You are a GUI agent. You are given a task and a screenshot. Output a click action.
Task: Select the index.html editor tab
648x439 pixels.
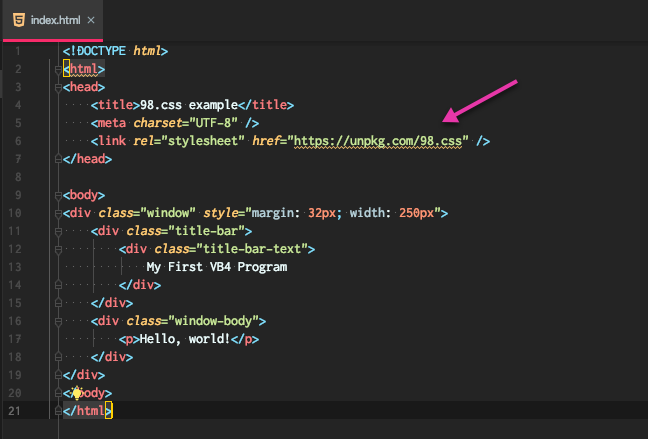point(53,20)
